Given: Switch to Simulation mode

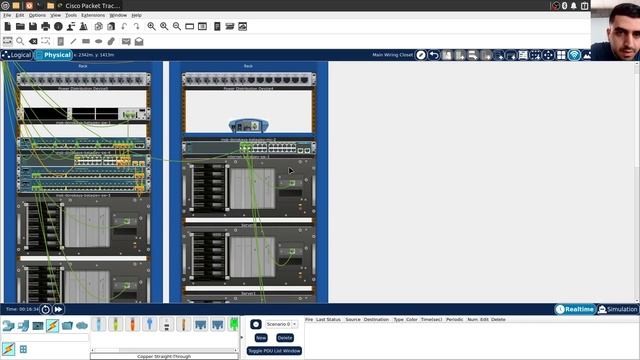Looking at the screenshot, I should tap(617, 309).
